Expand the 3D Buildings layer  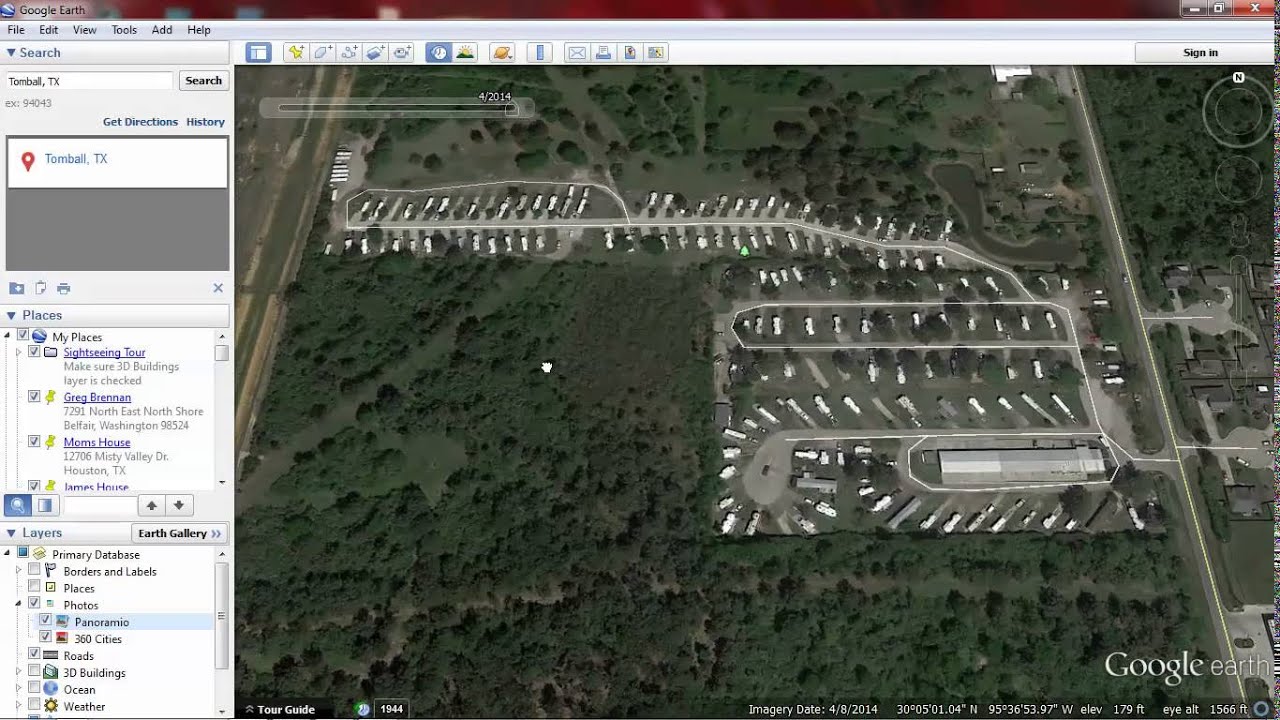click(x=18, y=672)
